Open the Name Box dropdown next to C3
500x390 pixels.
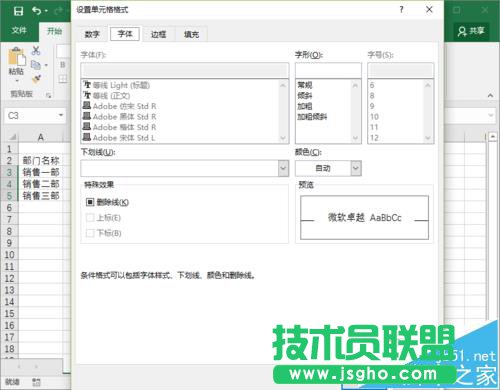(61, 115)
